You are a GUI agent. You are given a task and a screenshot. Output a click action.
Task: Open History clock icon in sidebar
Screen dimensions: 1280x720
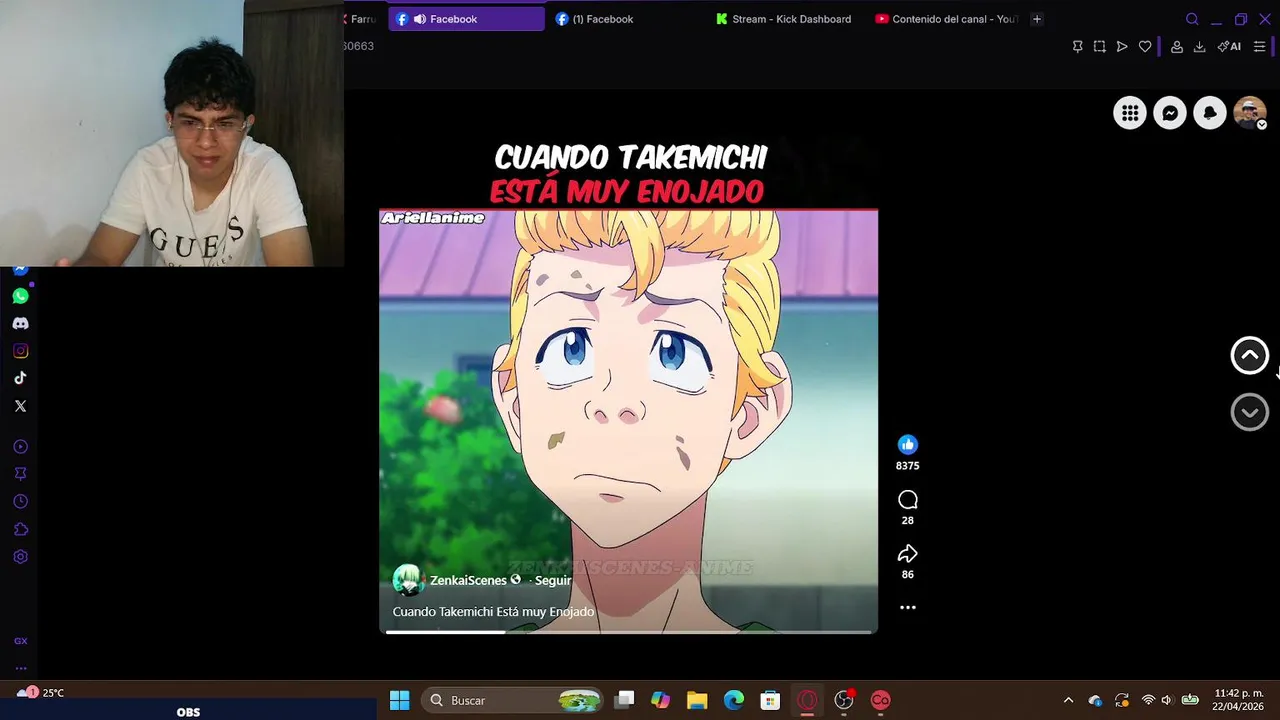point(20,502)
